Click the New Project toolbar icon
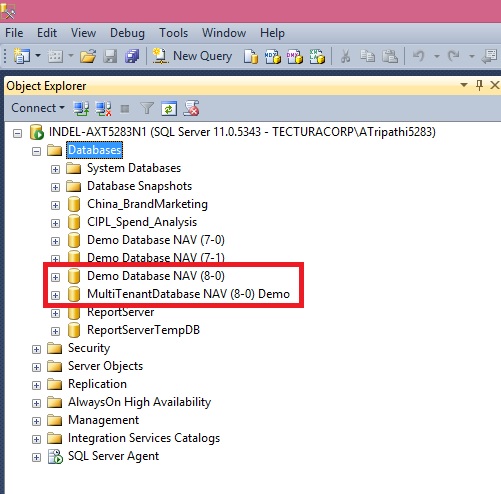The image size is (501, 494). point(22,56)
